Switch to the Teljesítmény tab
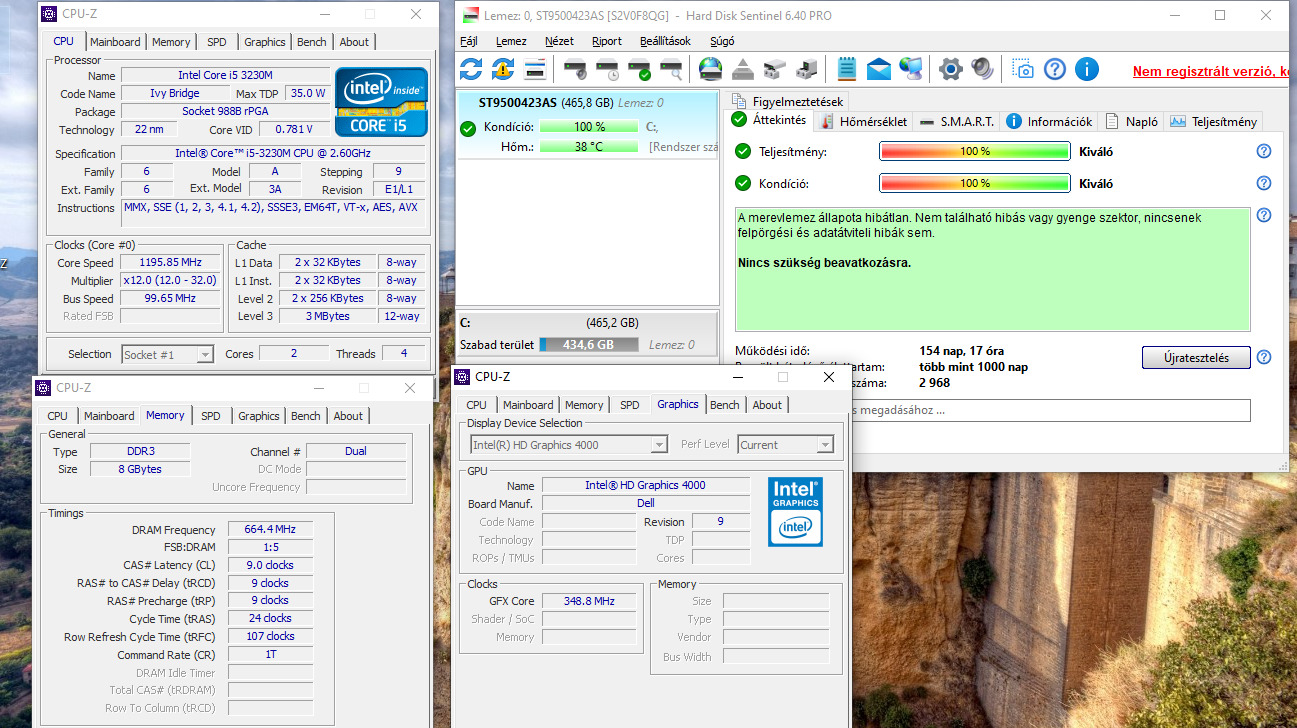Screen dimensions: 1297x728 point(1213,121)
